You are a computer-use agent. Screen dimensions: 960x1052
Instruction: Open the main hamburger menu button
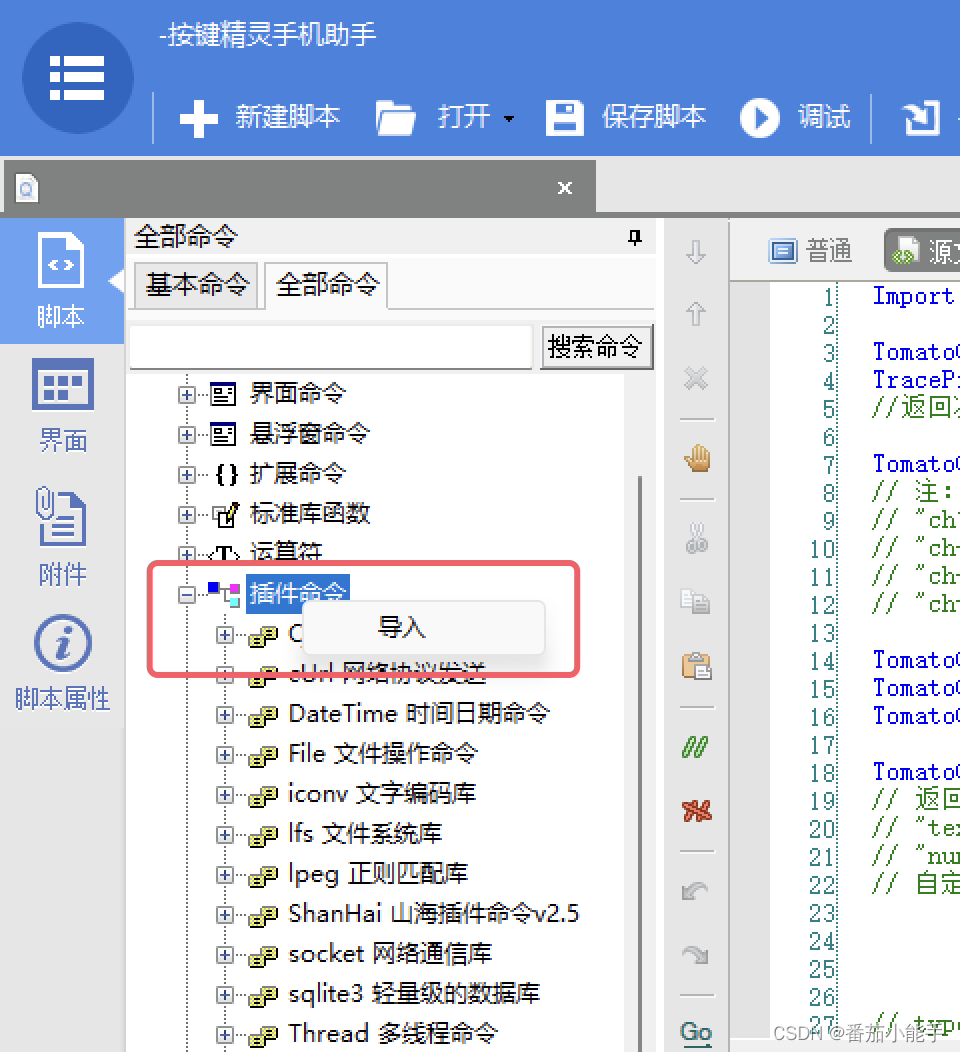pos(77,78)
